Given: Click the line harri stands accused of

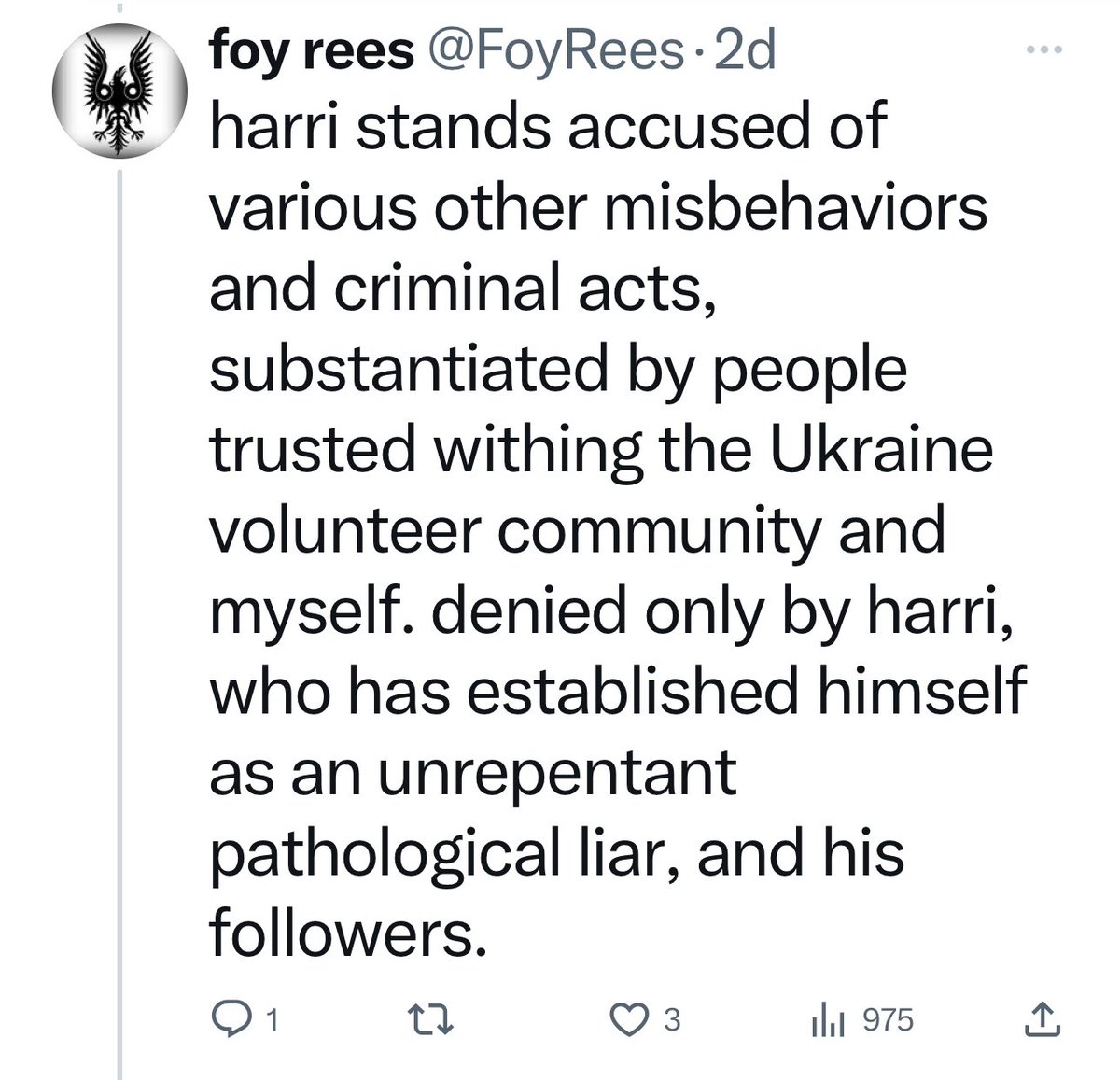Looking at the screenshot, I should [x=547, y=128].
